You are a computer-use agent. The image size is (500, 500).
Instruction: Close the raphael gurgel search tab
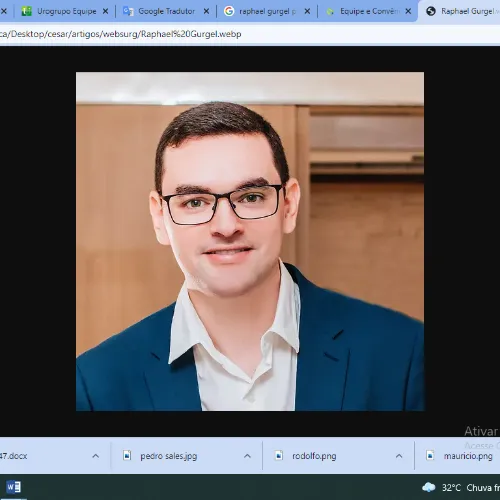coord(307,11)
